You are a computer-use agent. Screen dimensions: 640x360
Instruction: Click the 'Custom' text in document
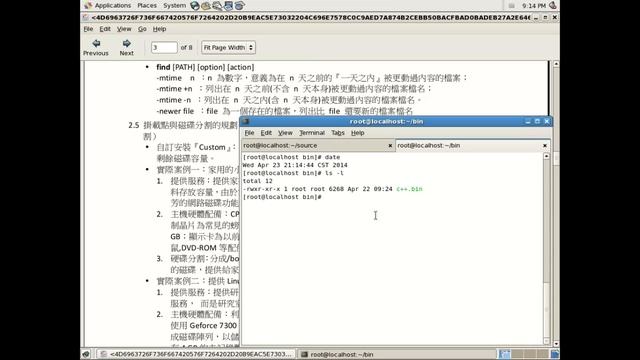pyautogui.click(x=212, y=147)
